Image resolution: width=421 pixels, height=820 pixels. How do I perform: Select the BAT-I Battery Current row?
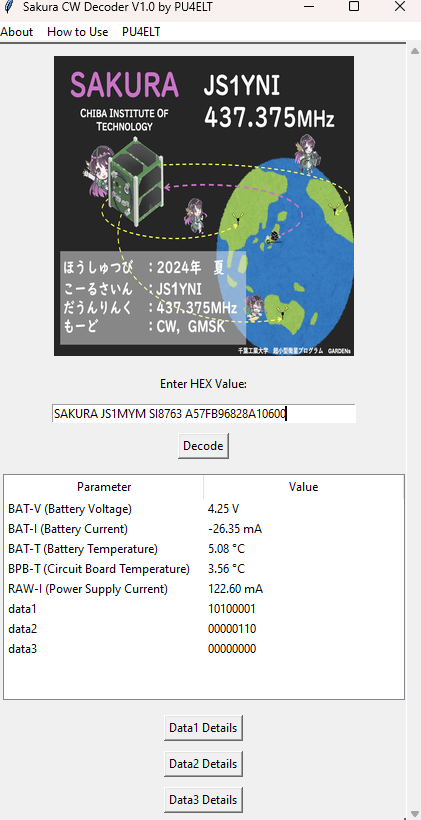click(x=204, y=529)
